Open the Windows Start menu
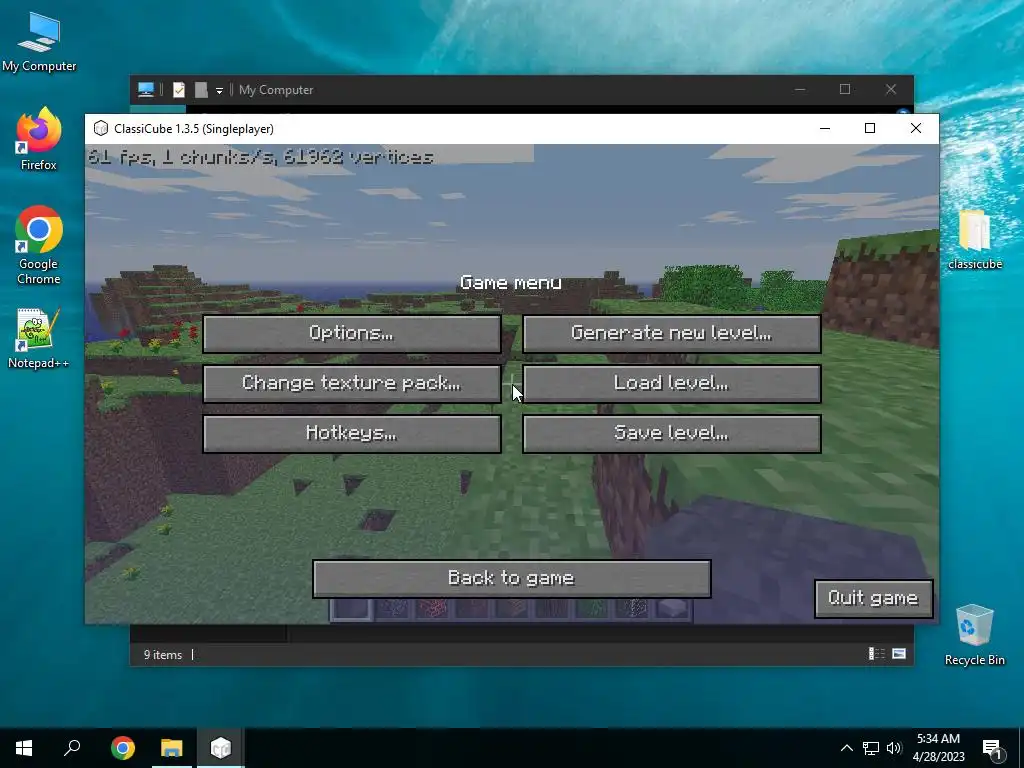Viewport: 1024px width, 768px height. (x=24, y=748)
